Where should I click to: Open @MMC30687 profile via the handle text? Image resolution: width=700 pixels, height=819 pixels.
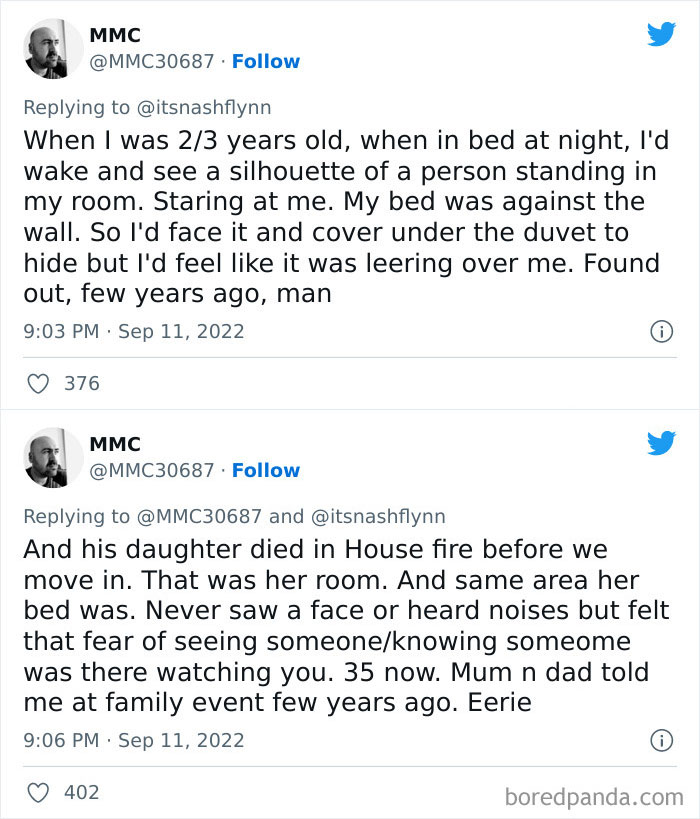pos(151,61)
